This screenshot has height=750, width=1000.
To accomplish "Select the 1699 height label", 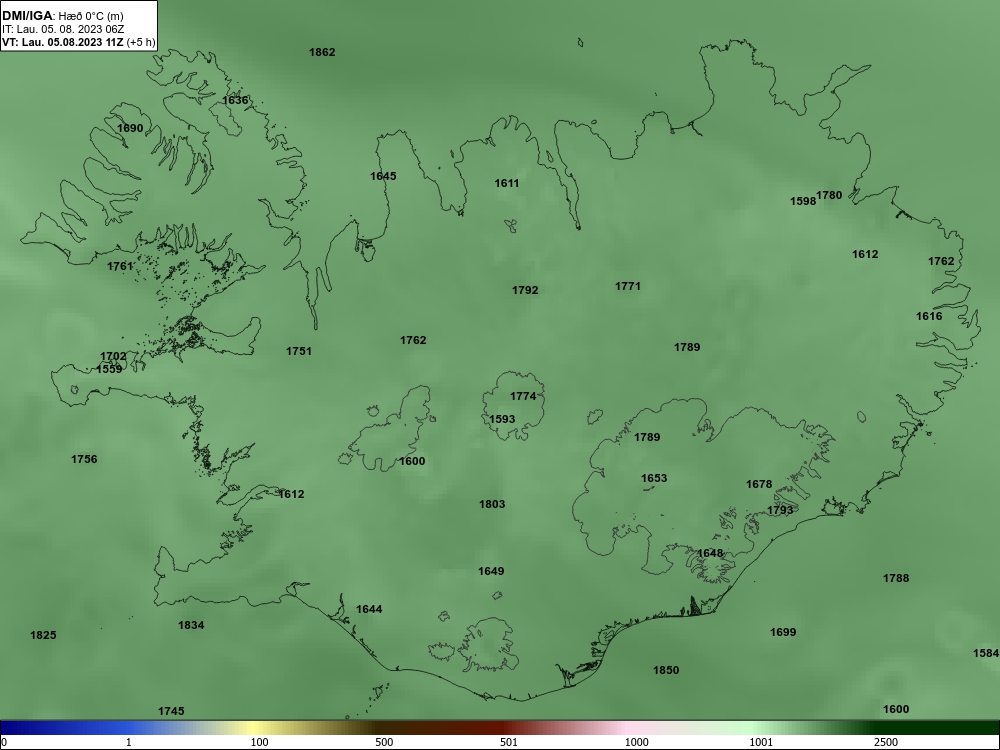I will [x=783, y=632].
